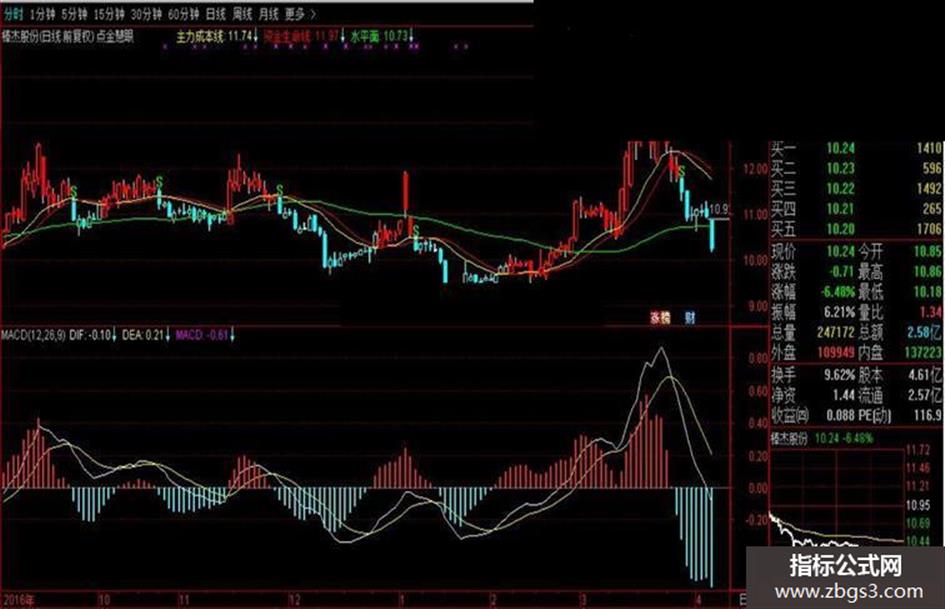The width and height of the screenshot is (945, 609).
Task: Click the DEA: 0.21 value
Action: pos(145,335)
